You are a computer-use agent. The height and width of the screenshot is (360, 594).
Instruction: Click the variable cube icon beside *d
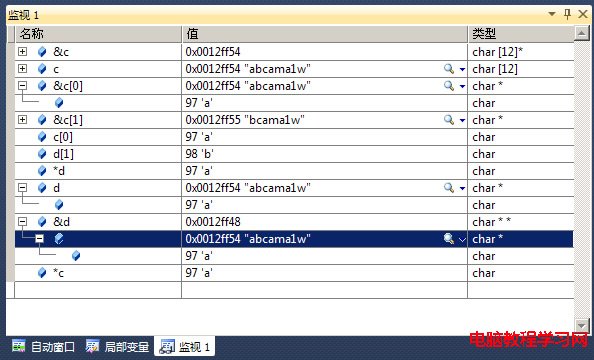[42, 171]
